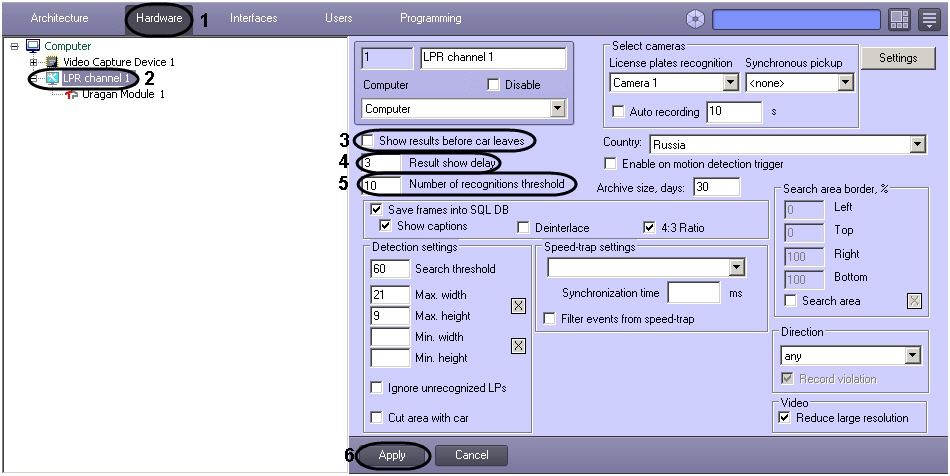Toggle Reduce large resolution checkbox
The width and height of the screenshot is (950, 476).
point(785,418)
